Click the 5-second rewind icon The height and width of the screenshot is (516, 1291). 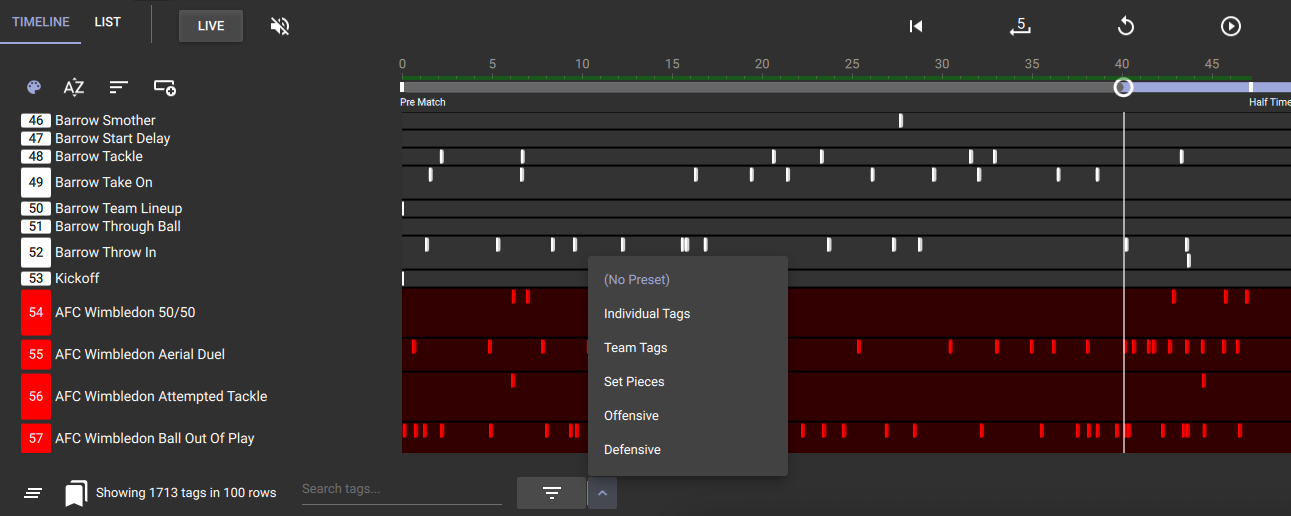(x=1020, y=26)
